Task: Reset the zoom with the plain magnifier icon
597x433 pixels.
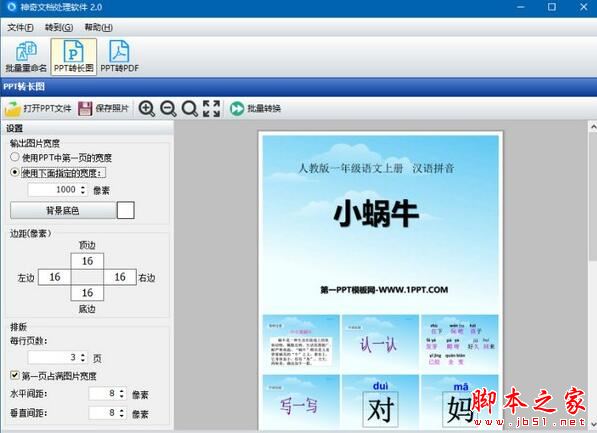Action: tap(189, 109)
